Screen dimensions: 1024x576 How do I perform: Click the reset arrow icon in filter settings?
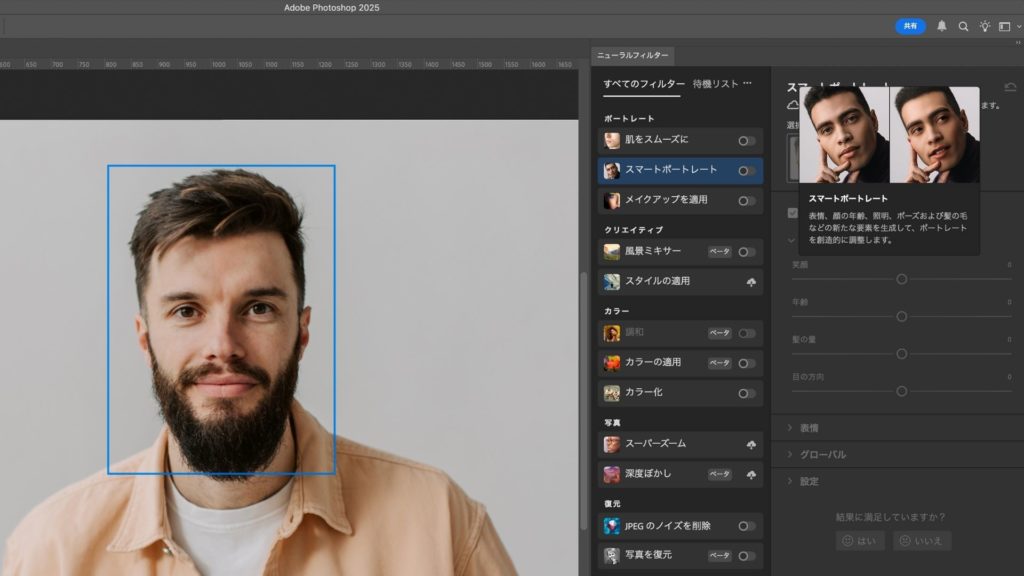point(1010,87)
